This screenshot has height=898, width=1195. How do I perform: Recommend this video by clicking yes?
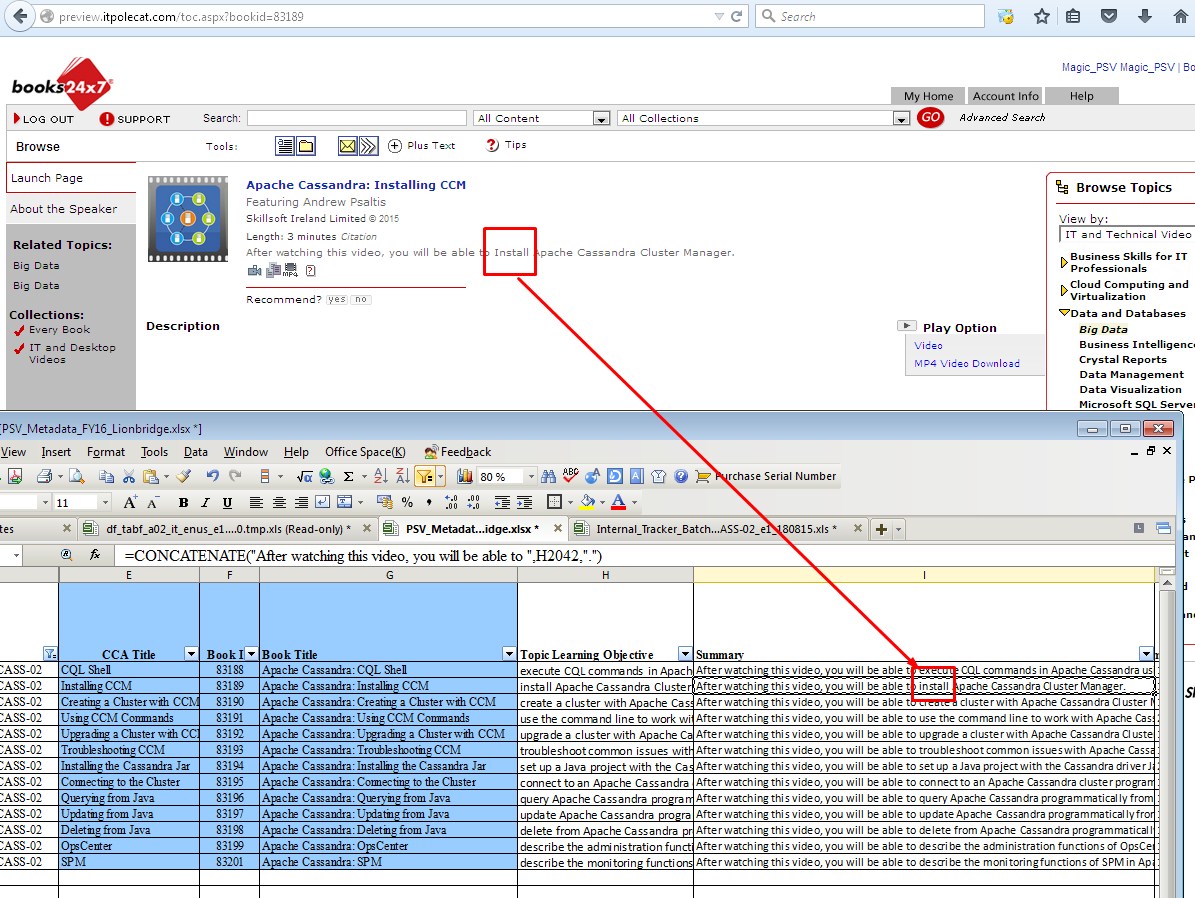336,300
